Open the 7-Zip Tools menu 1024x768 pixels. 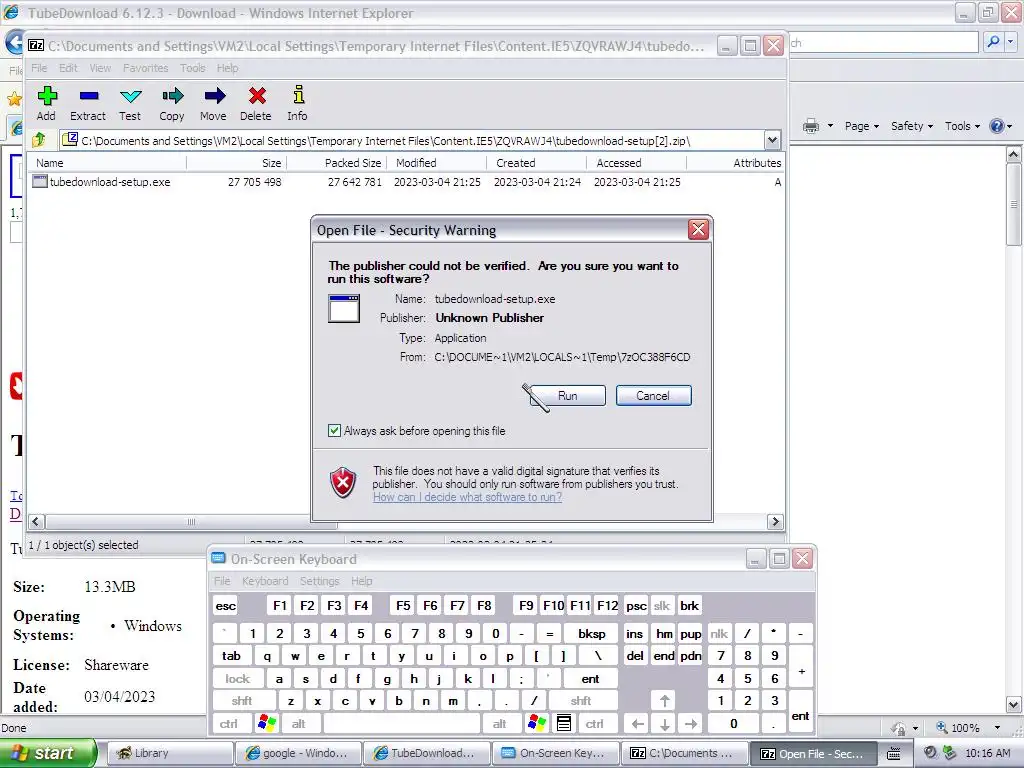pyautogui.click(x=193, y=68)
